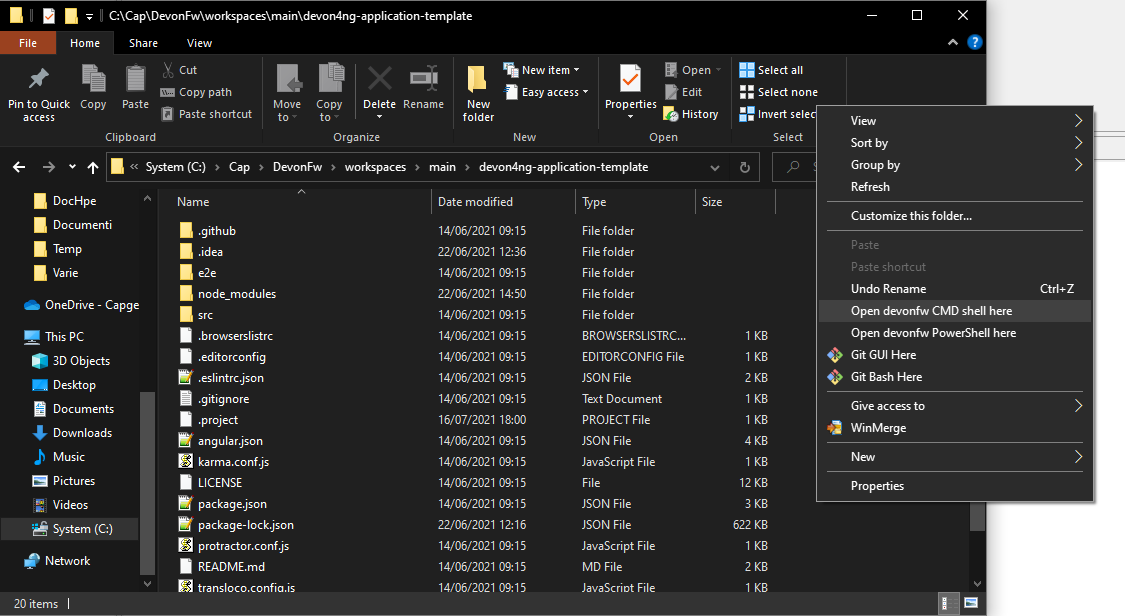
Task: Open the recent locations dropdown arrow
Action: click(x=72, y=167)
